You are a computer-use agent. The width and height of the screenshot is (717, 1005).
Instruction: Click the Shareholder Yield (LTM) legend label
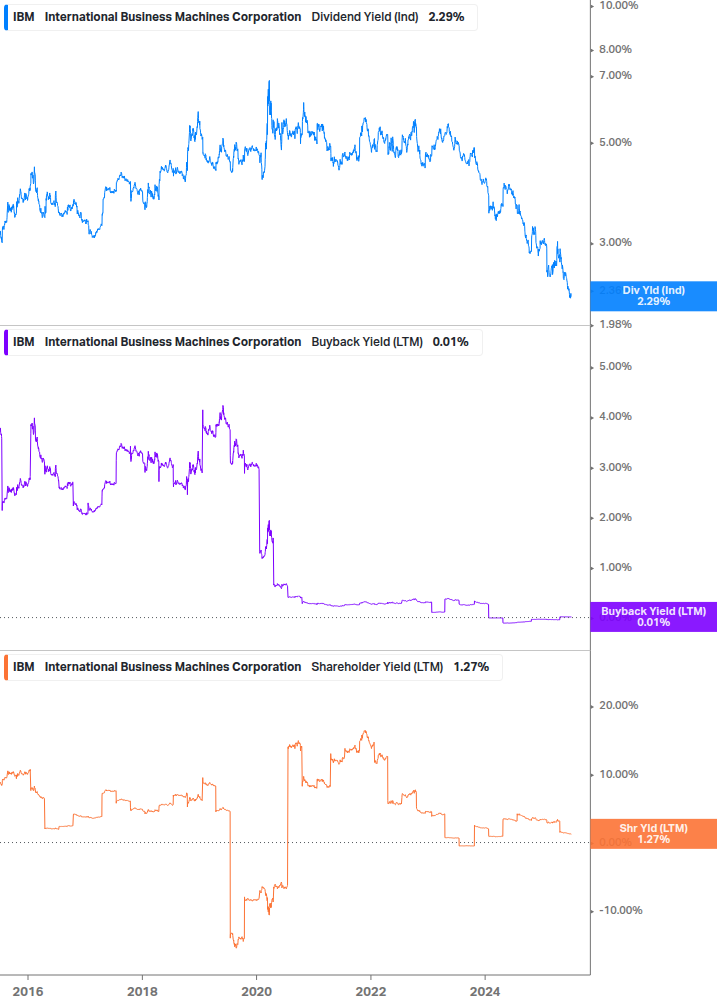377,667
